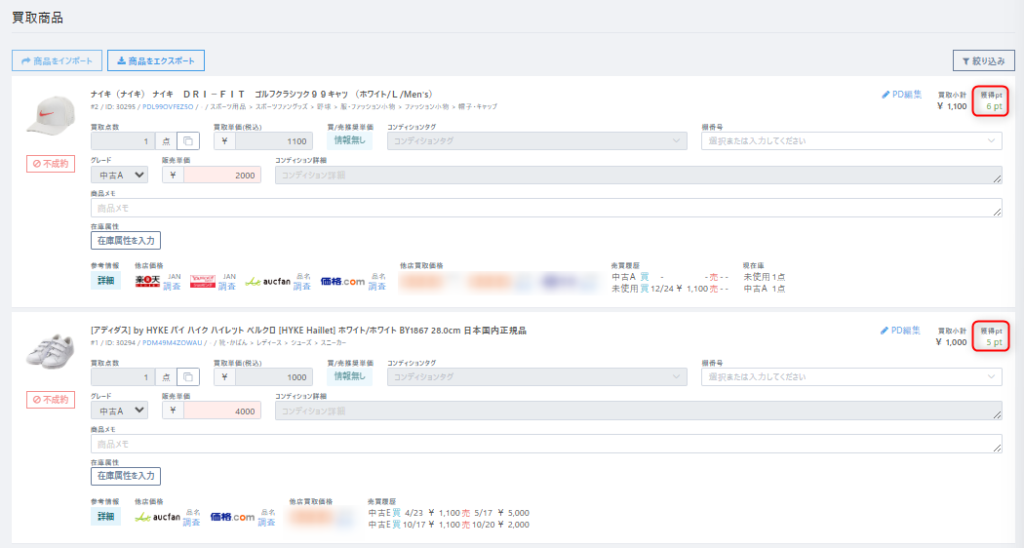Click the 商品をエクスポート button
The image size is (1024, 548).
(x=156, y=61)
